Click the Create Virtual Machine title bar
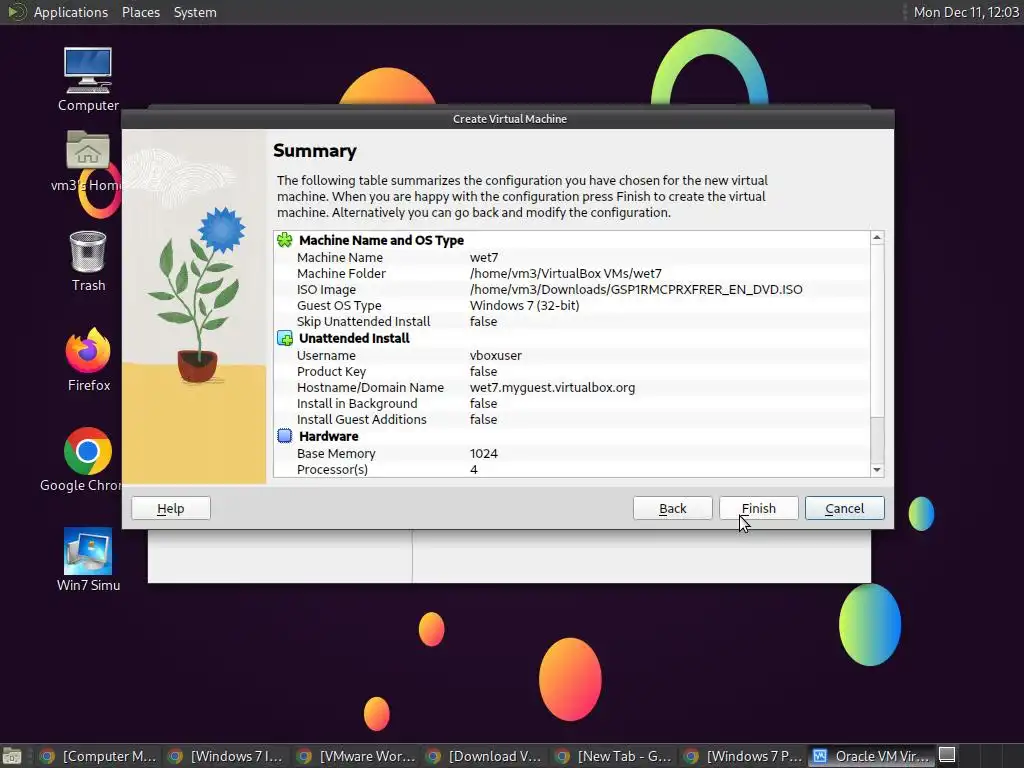 click(509, 119)
